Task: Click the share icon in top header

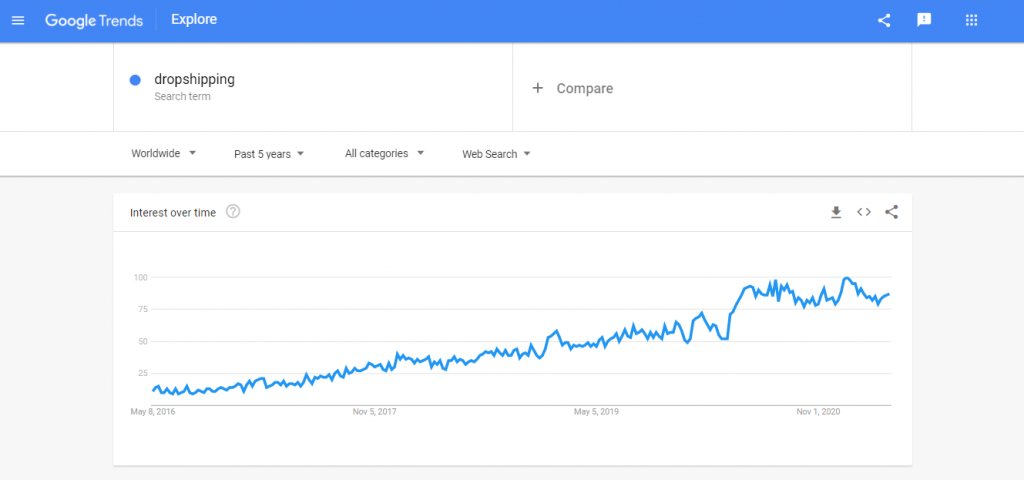Action: (884, 20)
